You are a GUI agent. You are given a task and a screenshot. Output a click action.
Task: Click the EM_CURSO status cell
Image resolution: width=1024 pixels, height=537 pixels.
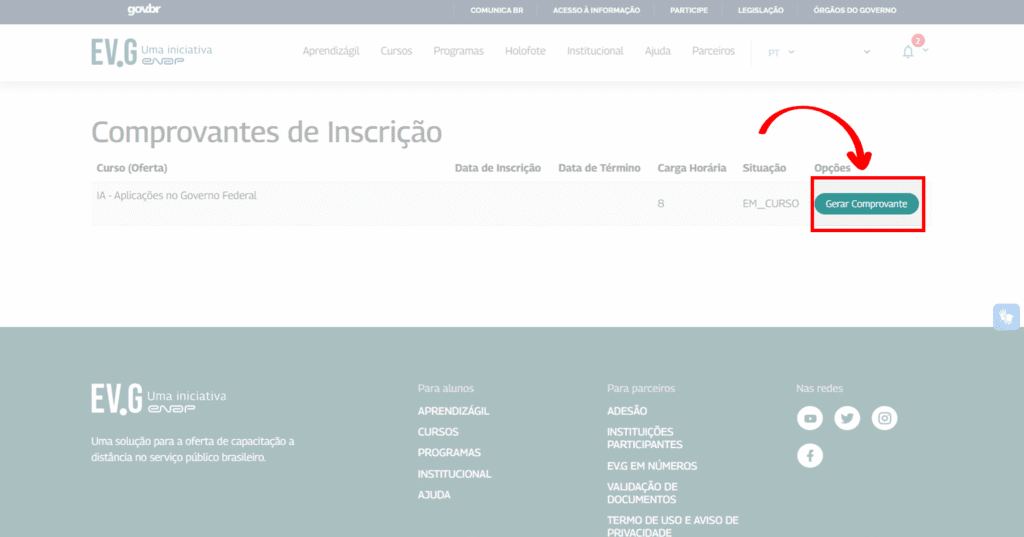[x=771, y=204]
